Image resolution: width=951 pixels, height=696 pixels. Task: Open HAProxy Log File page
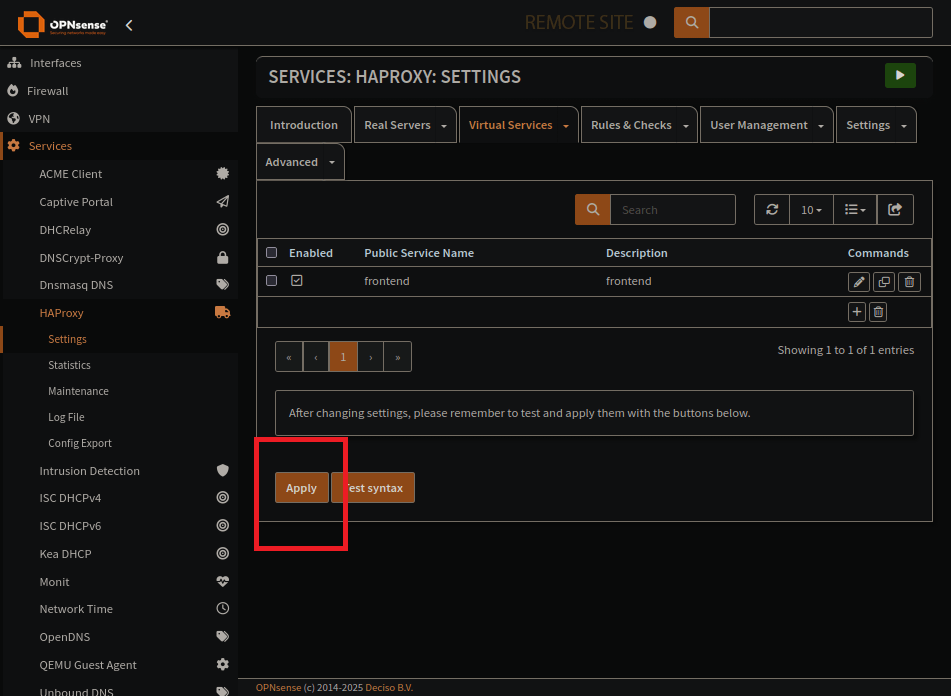66,417
